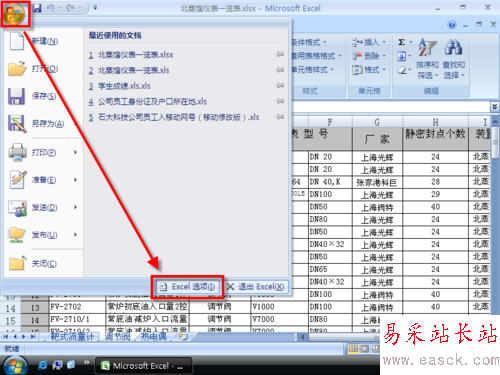Click the 插入 cells button
The height and width of the screenshot is (375, 500).
pos(369,42)
